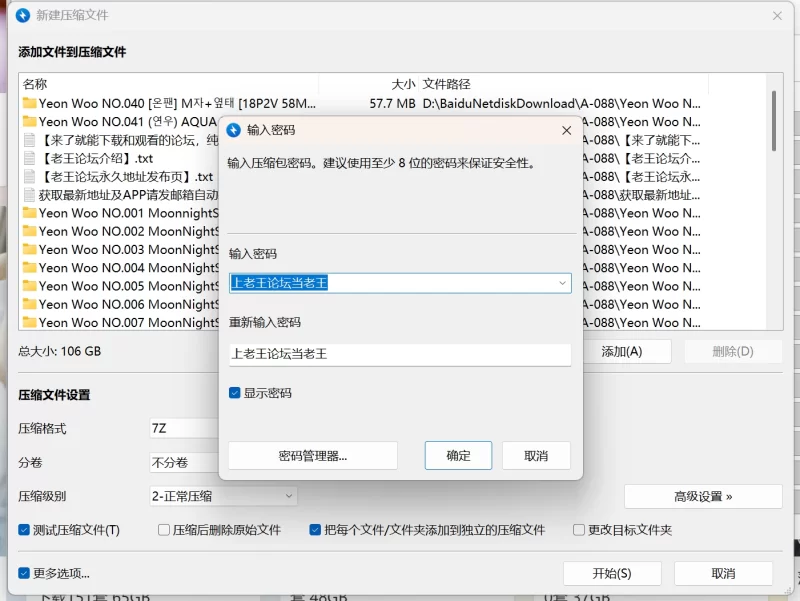Open the 压缩级别 dropdown
Viewport: 800px width, 601px height.
pyautogui.click(x=223, y=496)
